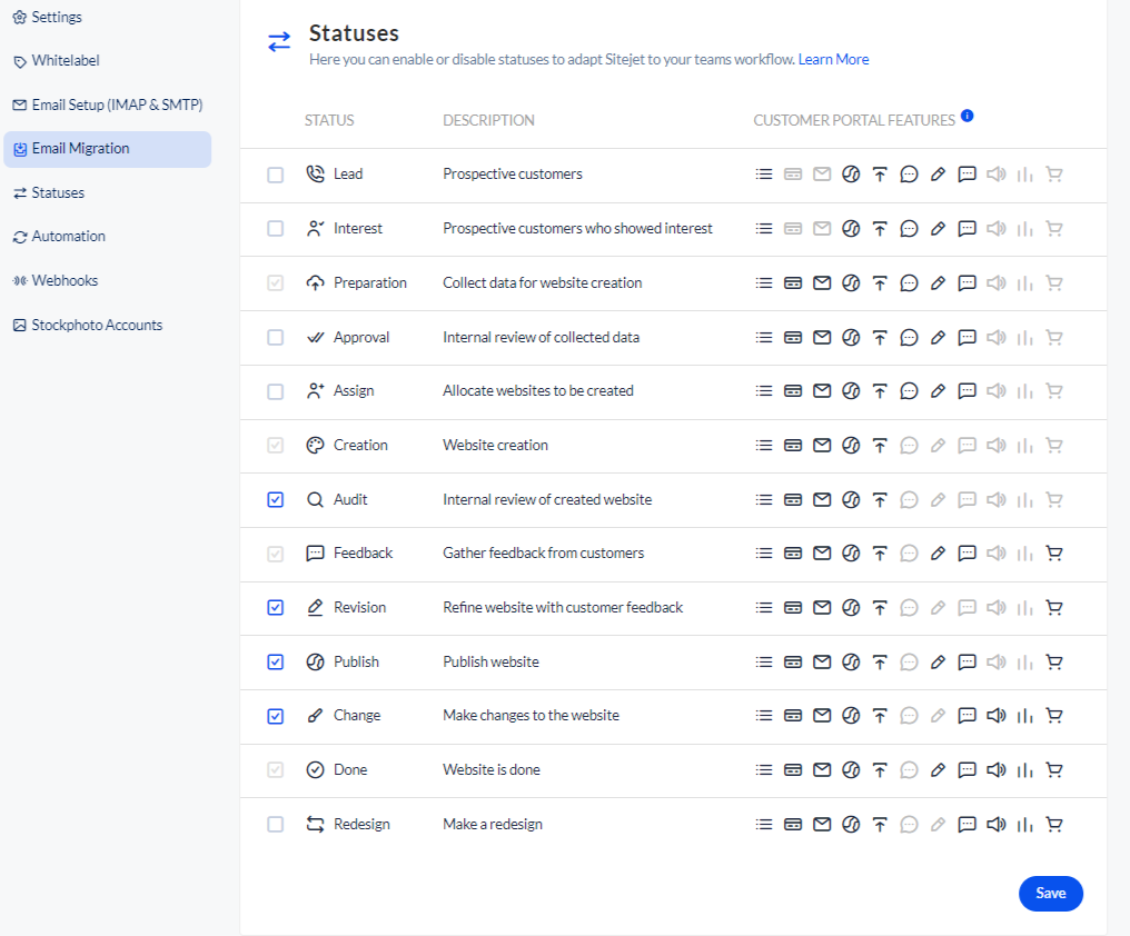Open Automation in the sidebar

[68, 237]
